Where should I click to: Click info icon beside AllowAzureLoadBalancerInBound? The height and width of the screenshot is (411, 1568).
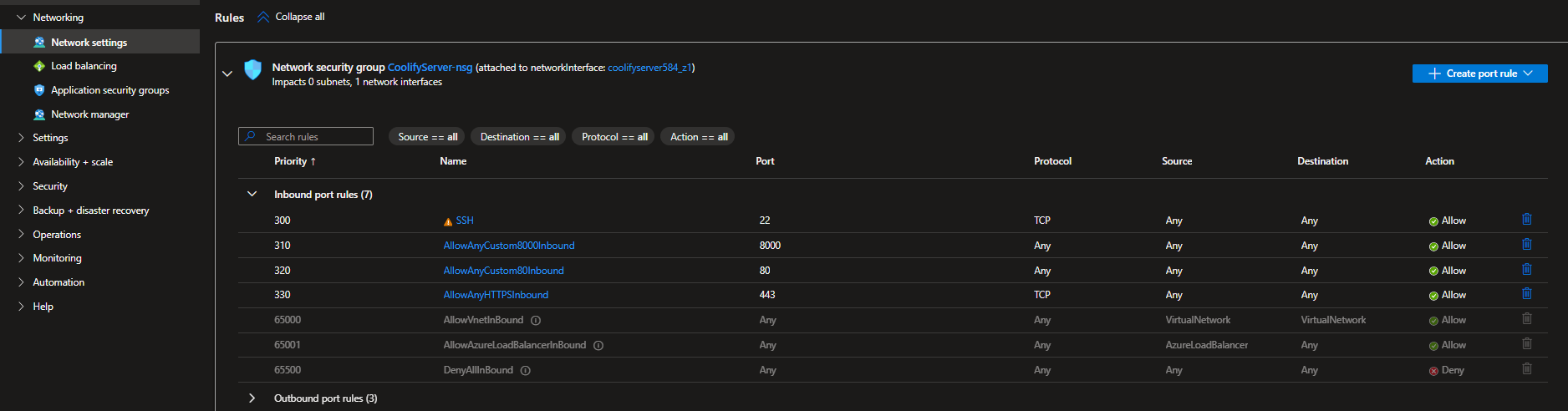tap(598, 346)
